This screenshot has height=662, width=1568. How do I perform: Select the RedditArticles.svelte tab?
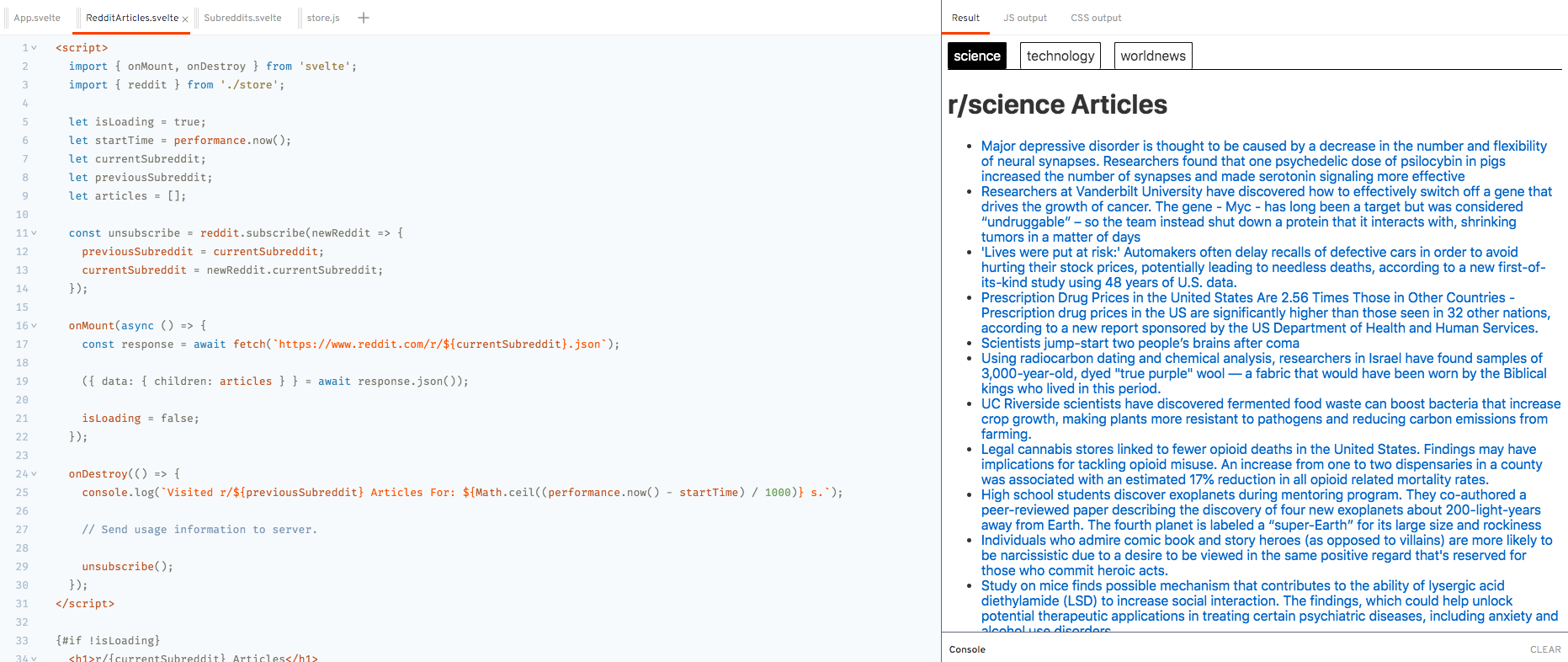pyautogui.click(x=132, y=18)
